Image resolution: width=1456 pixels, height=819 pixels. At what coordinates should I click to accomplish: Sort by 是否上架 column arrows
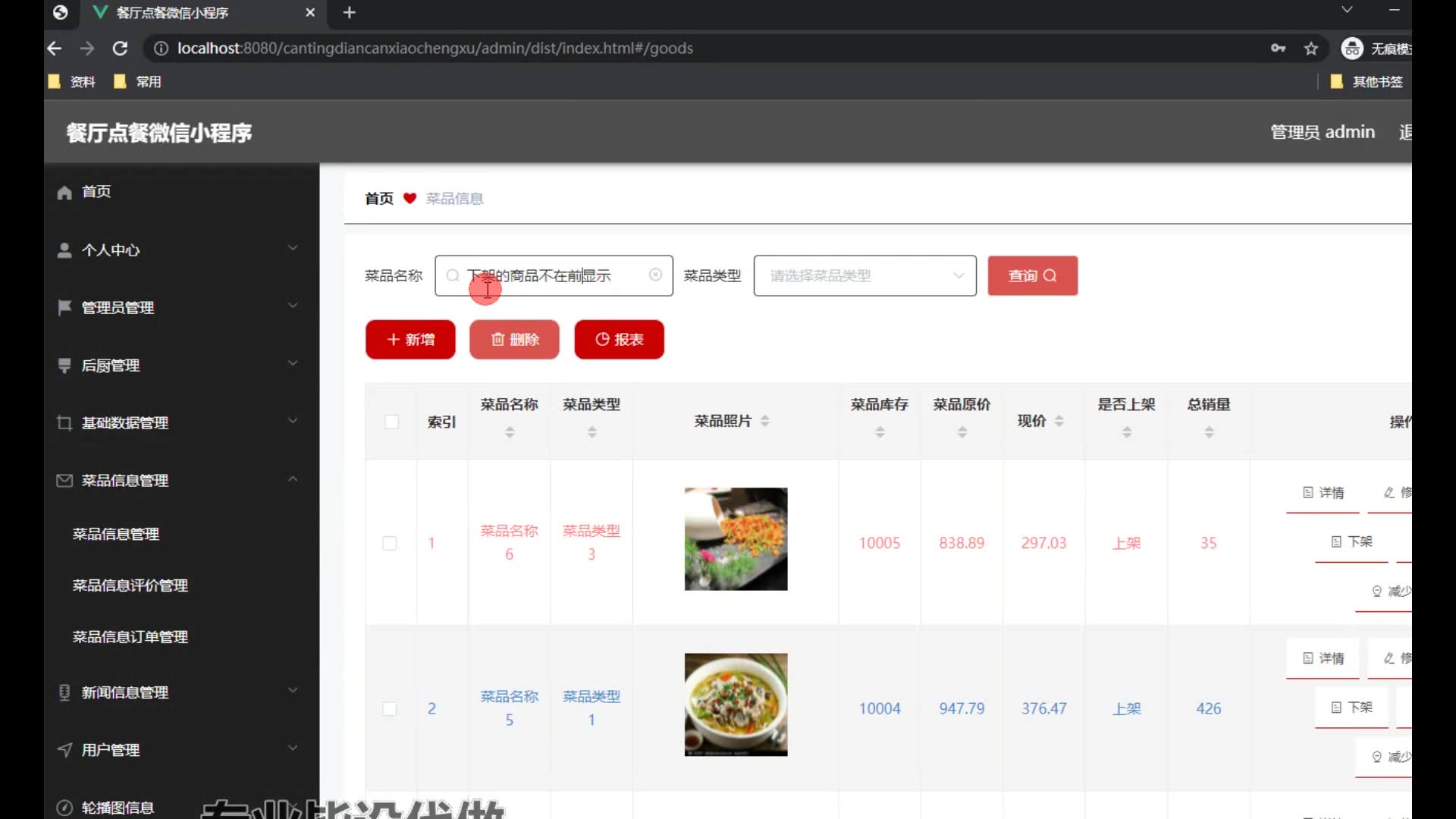(x=1127, y=431)
